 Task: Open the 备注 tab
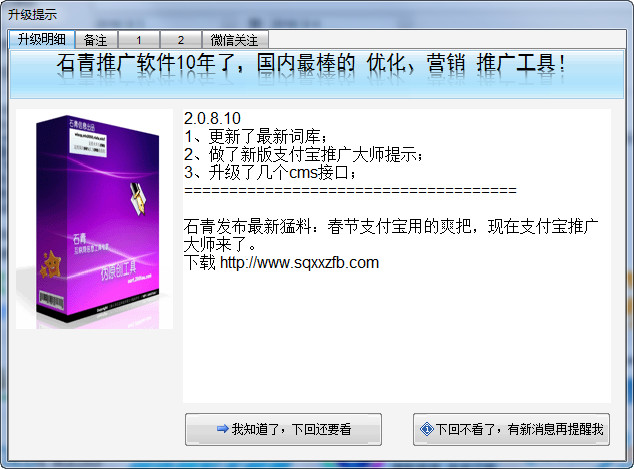96,40
